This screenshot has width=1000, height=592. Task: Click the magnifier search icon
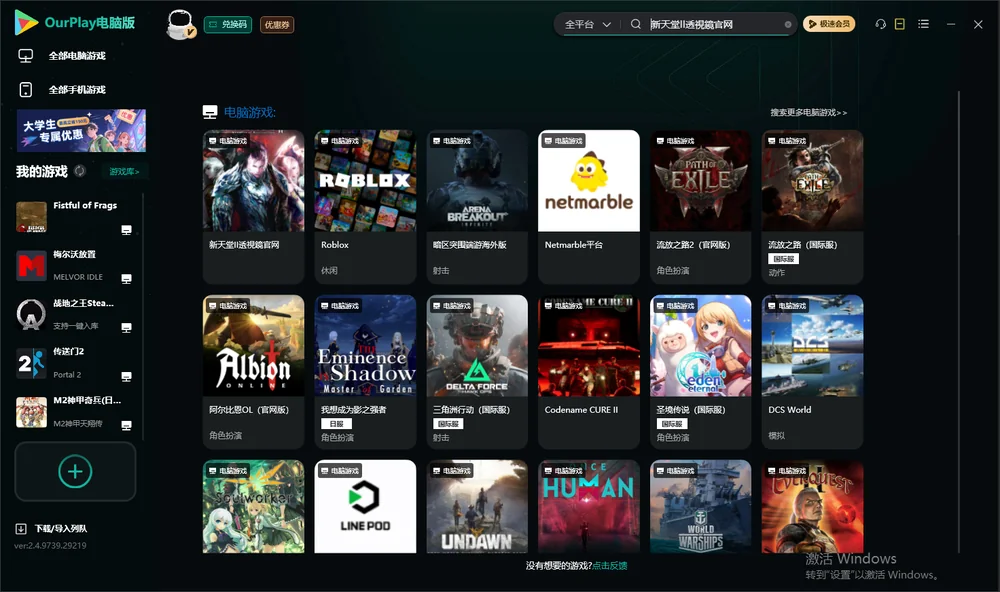636,24
